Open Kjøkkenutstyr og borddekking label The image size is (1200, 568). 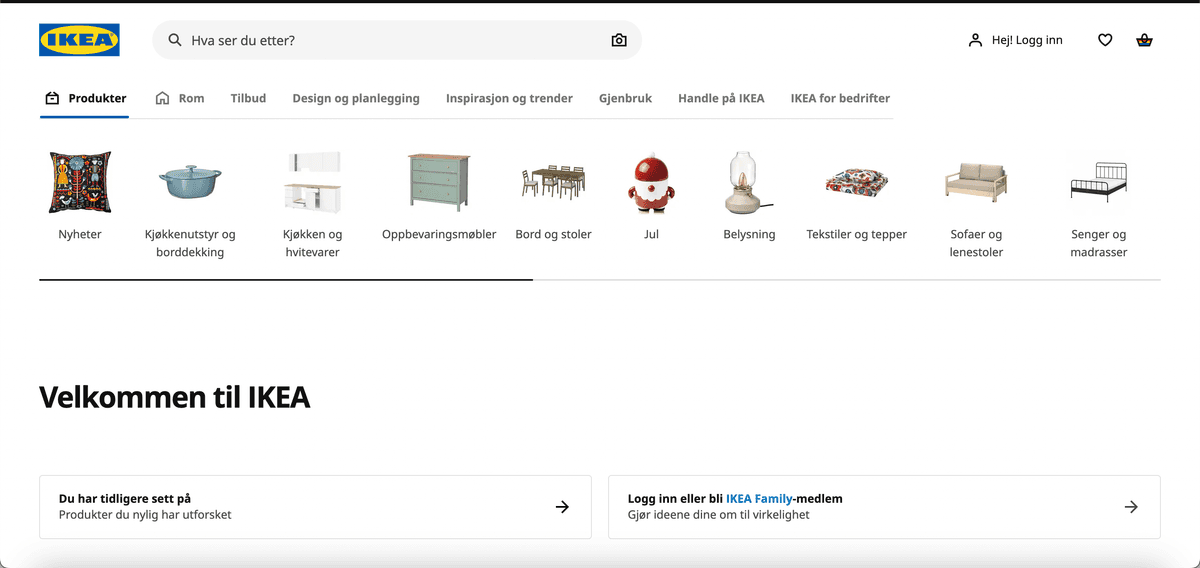tap(190, 243)
